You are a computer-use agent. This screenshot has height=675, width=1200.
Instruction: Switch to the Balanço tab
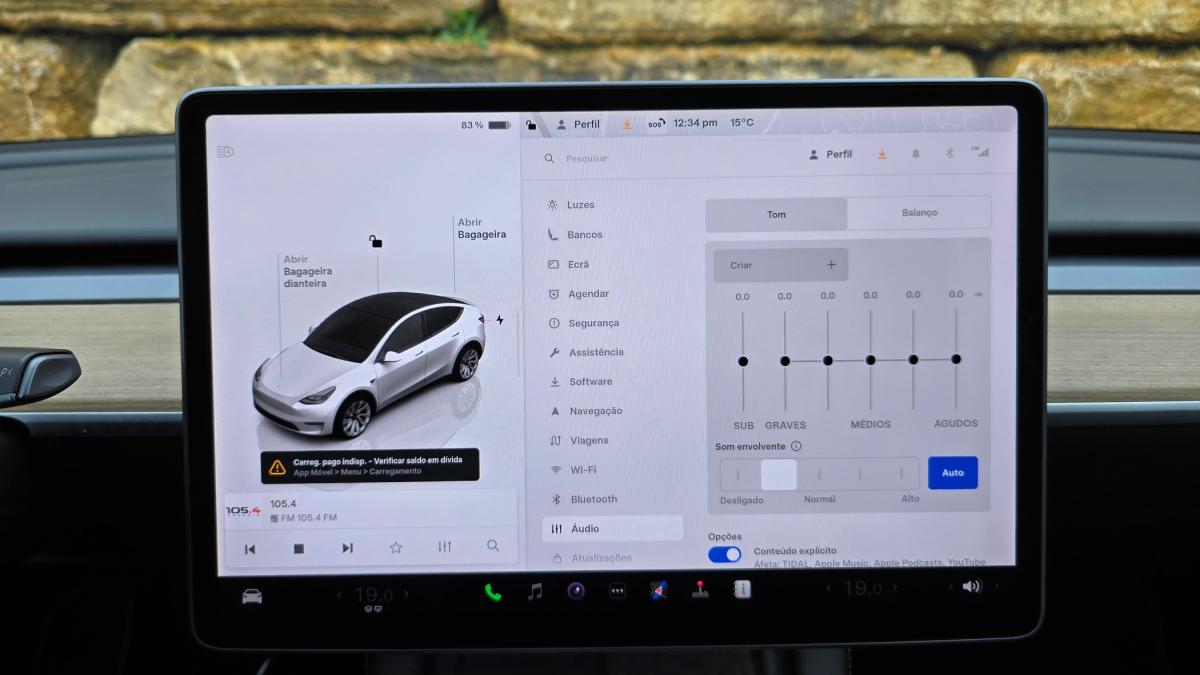pyautogui.click(x=919, y=213)
